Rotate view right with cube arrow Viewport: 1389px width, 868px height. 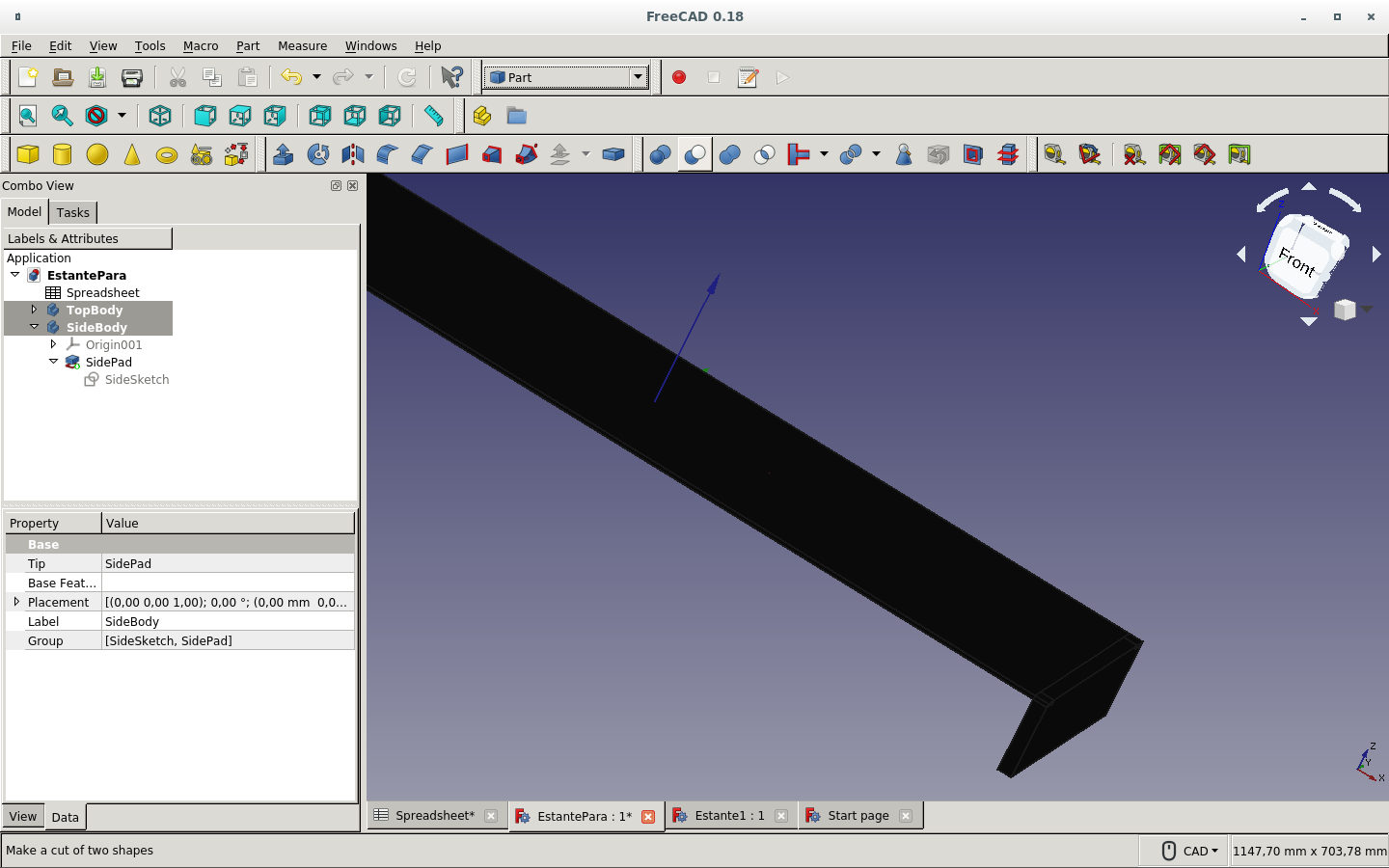click(1376, 254)
